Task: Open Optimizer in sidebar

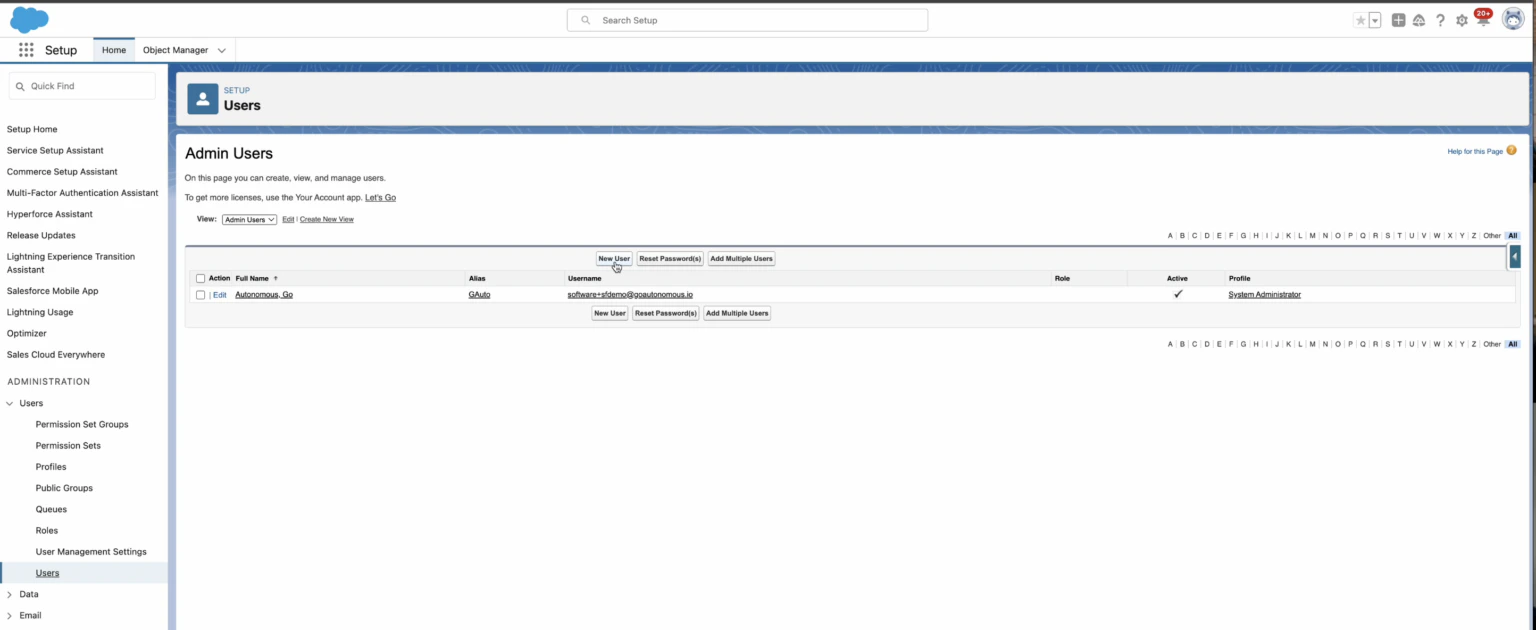Action: pos(27,333)
